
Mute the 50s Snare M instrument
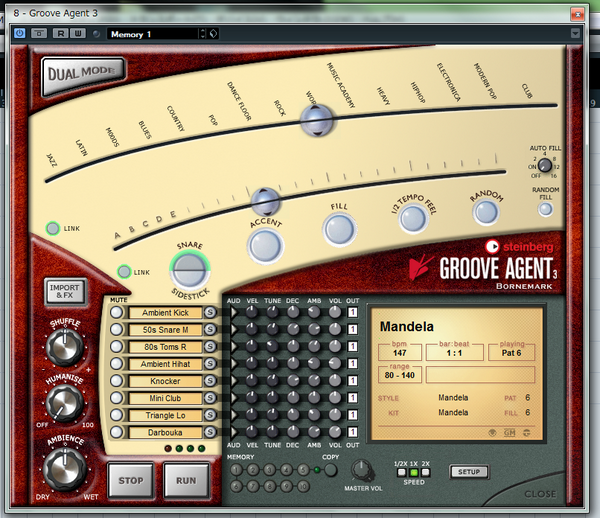(x=116, y=329)
